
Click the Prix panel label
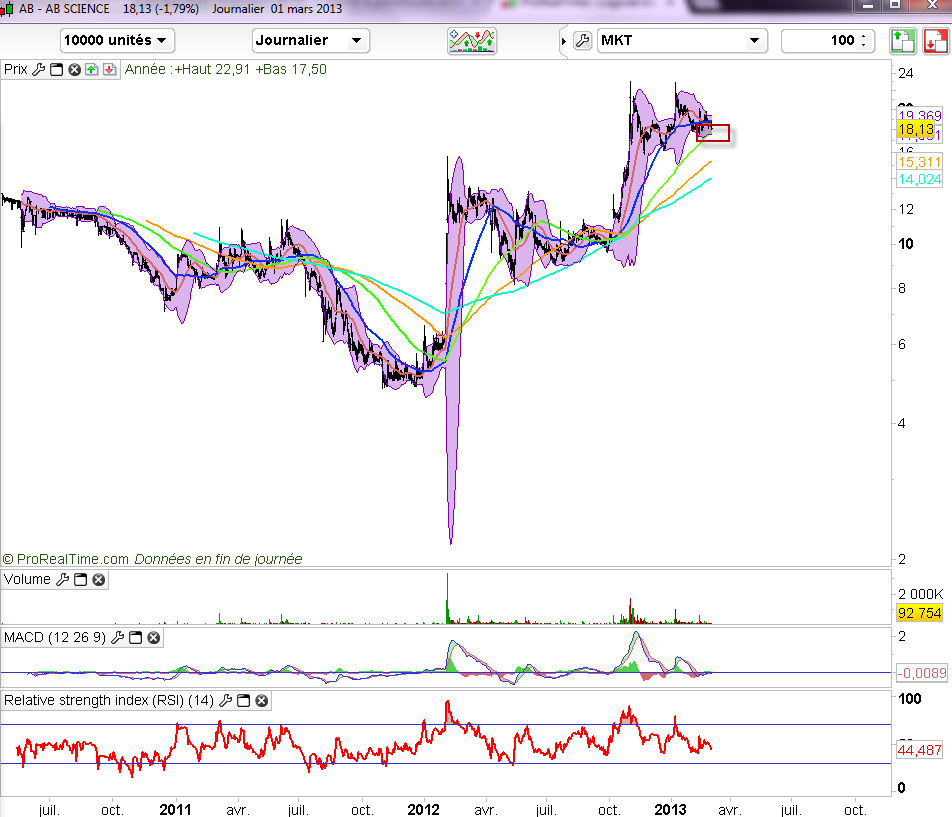[16, 70]
